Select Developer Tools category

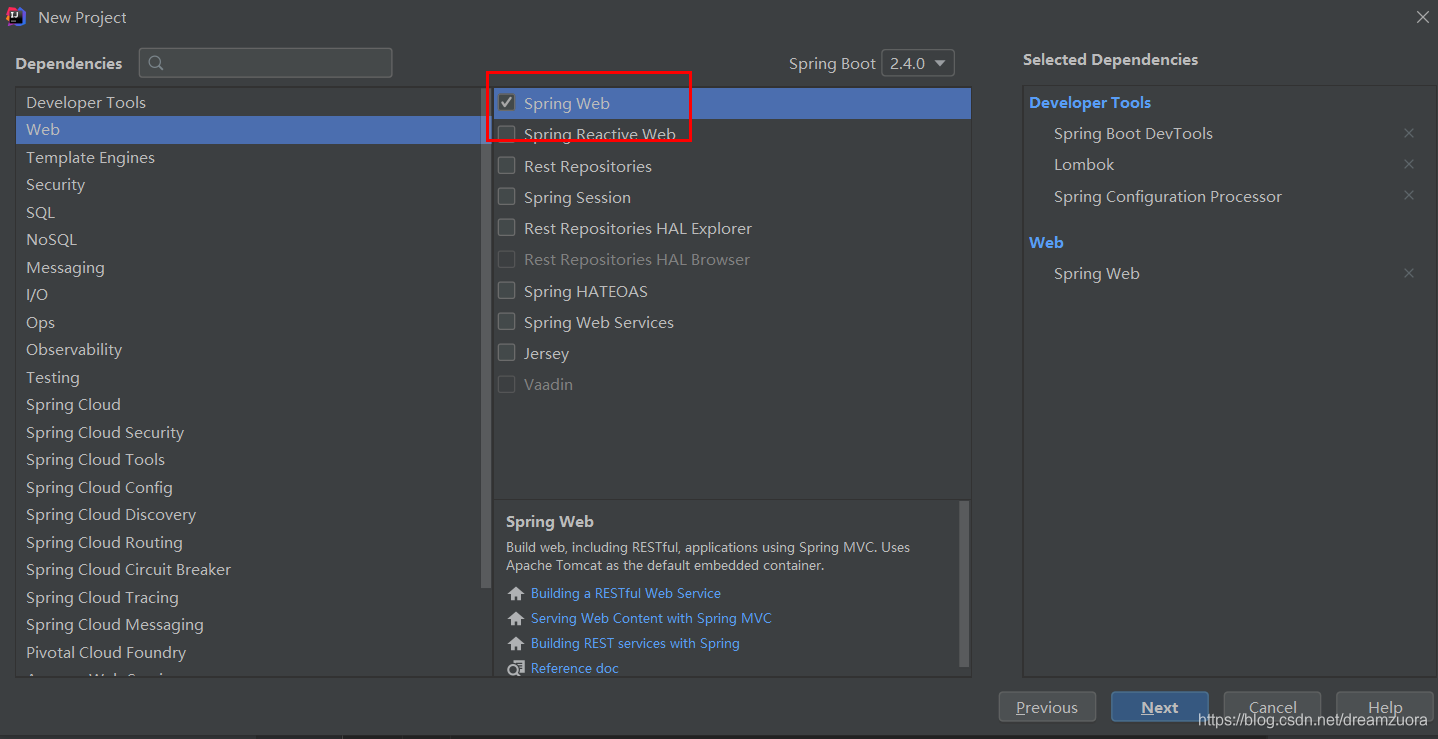[249, 102]
